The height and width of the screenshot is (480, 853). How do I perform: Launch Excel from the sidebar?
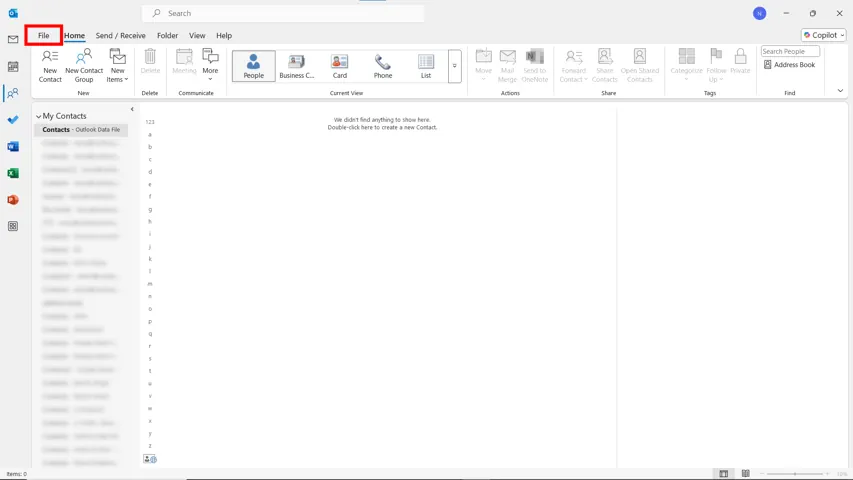pos(13,173)
